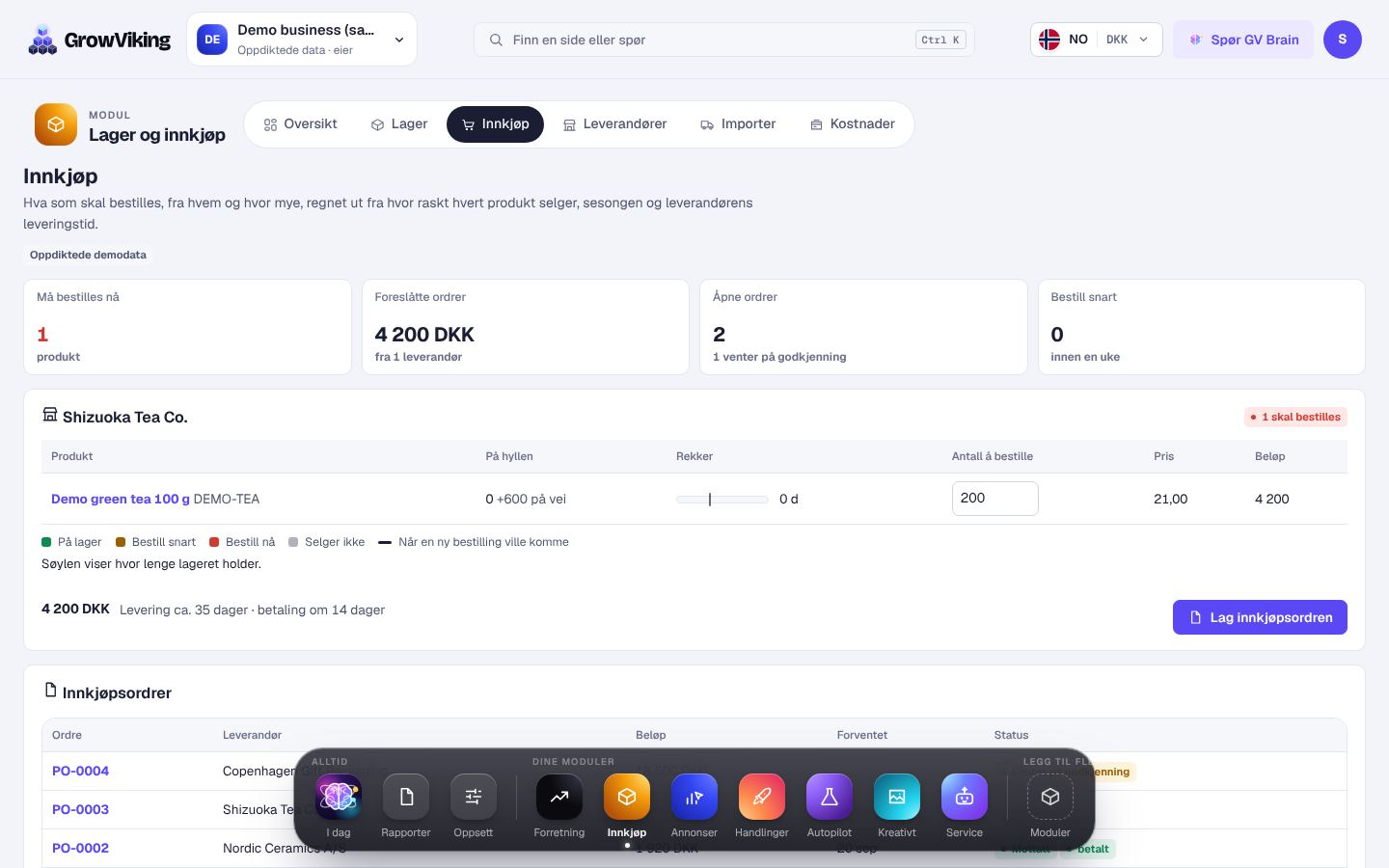Switch to the Kostnader tab
This screenshot has width=1389, height=868.
[x=853, y=124]
